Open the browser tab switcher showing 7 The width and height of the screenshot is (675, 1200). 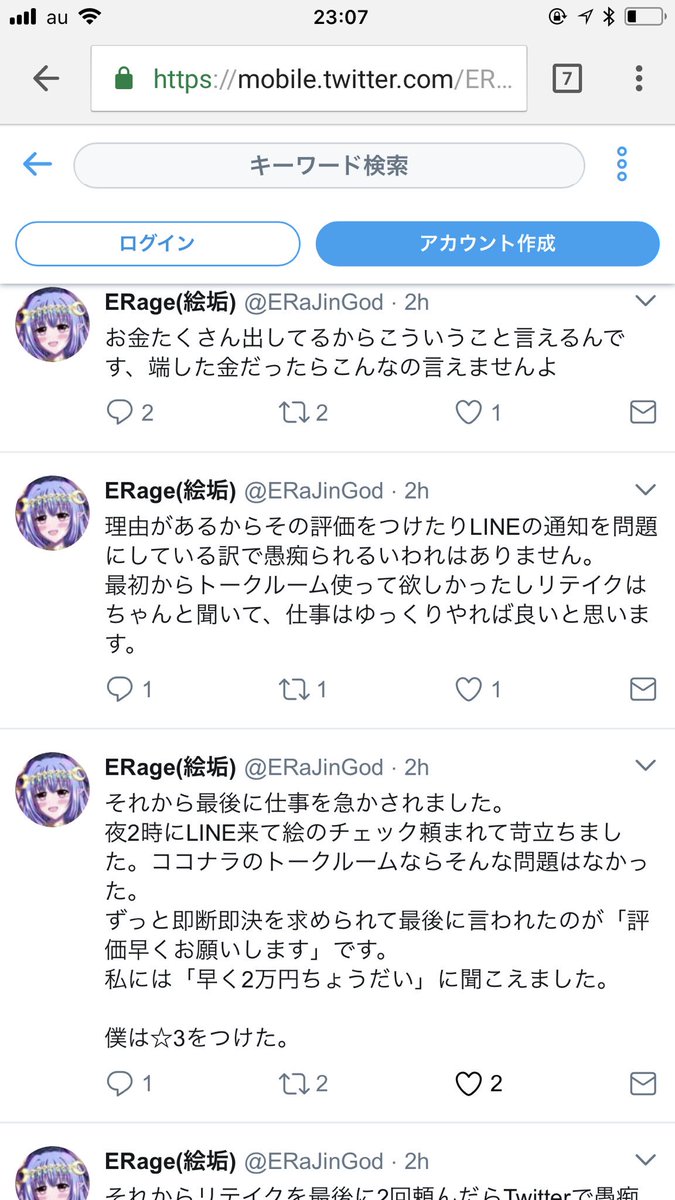point(567,79)
